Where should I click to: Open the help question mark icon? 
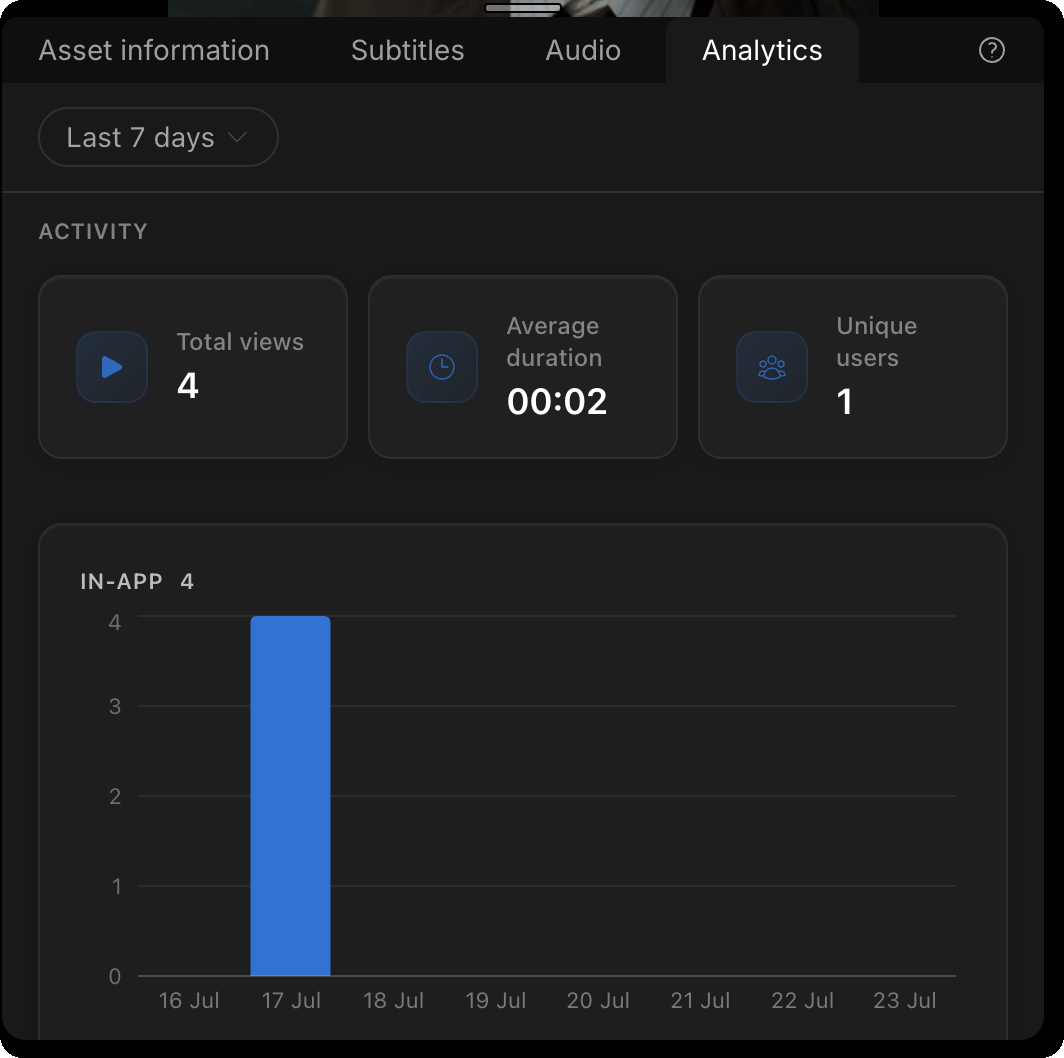[991, 50]
